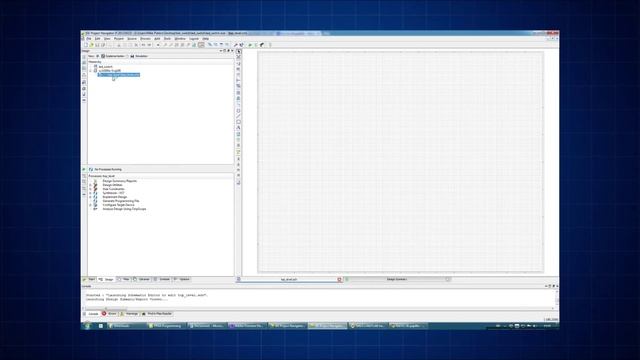
Task: Switch to the Design panel tab
Action: tap(107, 280)
